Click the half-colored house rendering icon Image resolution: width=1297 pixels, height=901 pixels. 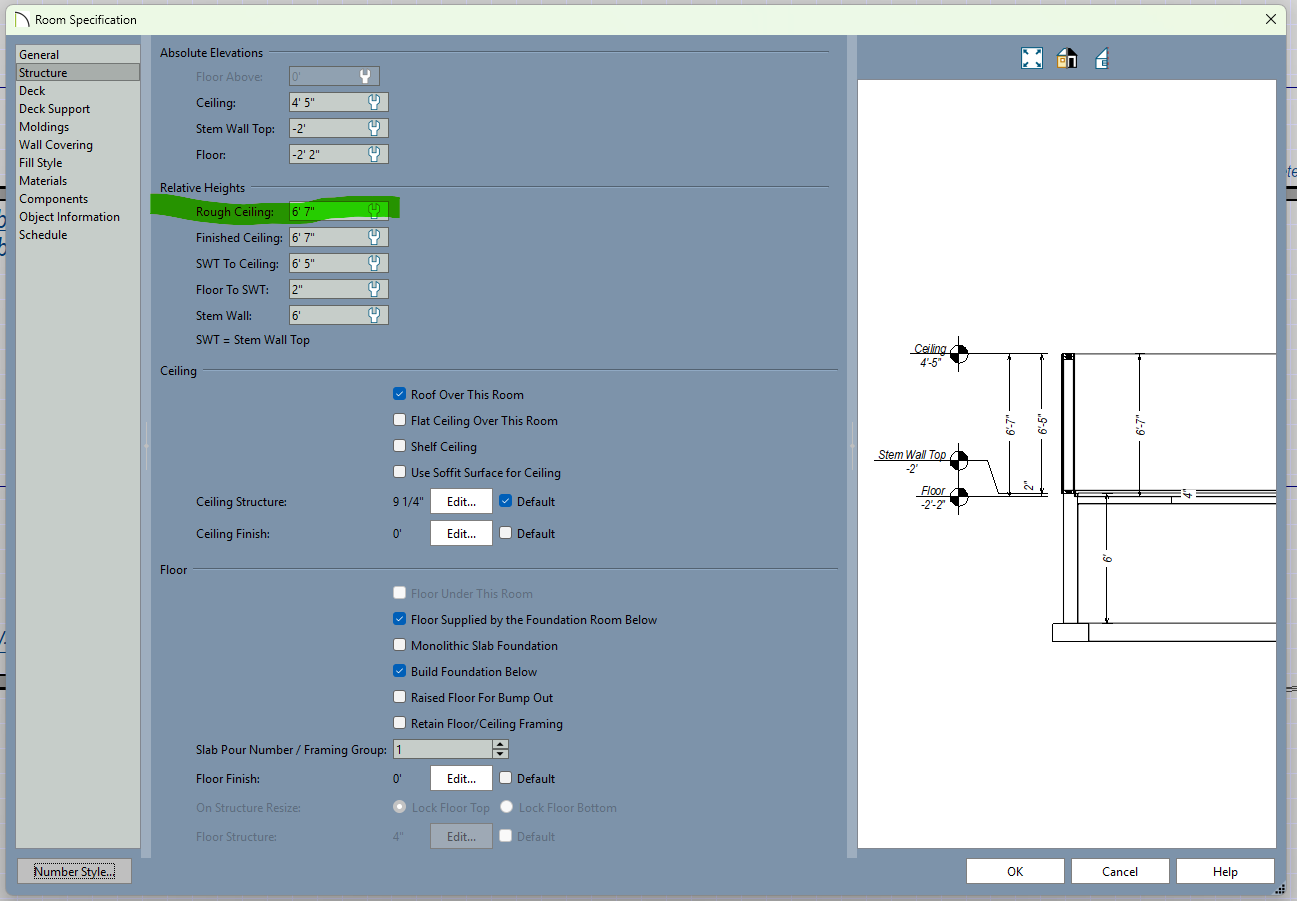[1067, 59]
